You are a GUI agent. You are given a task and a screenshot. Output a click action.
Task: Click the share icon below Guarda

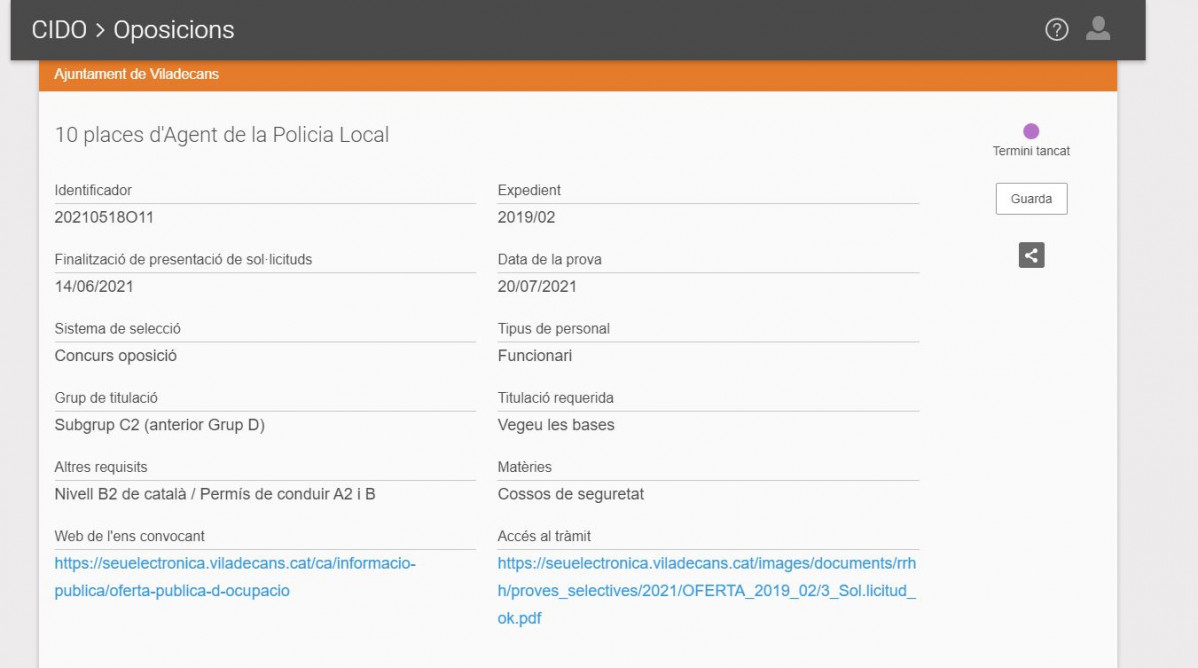pyautogui.click(x=1031, y=255)
